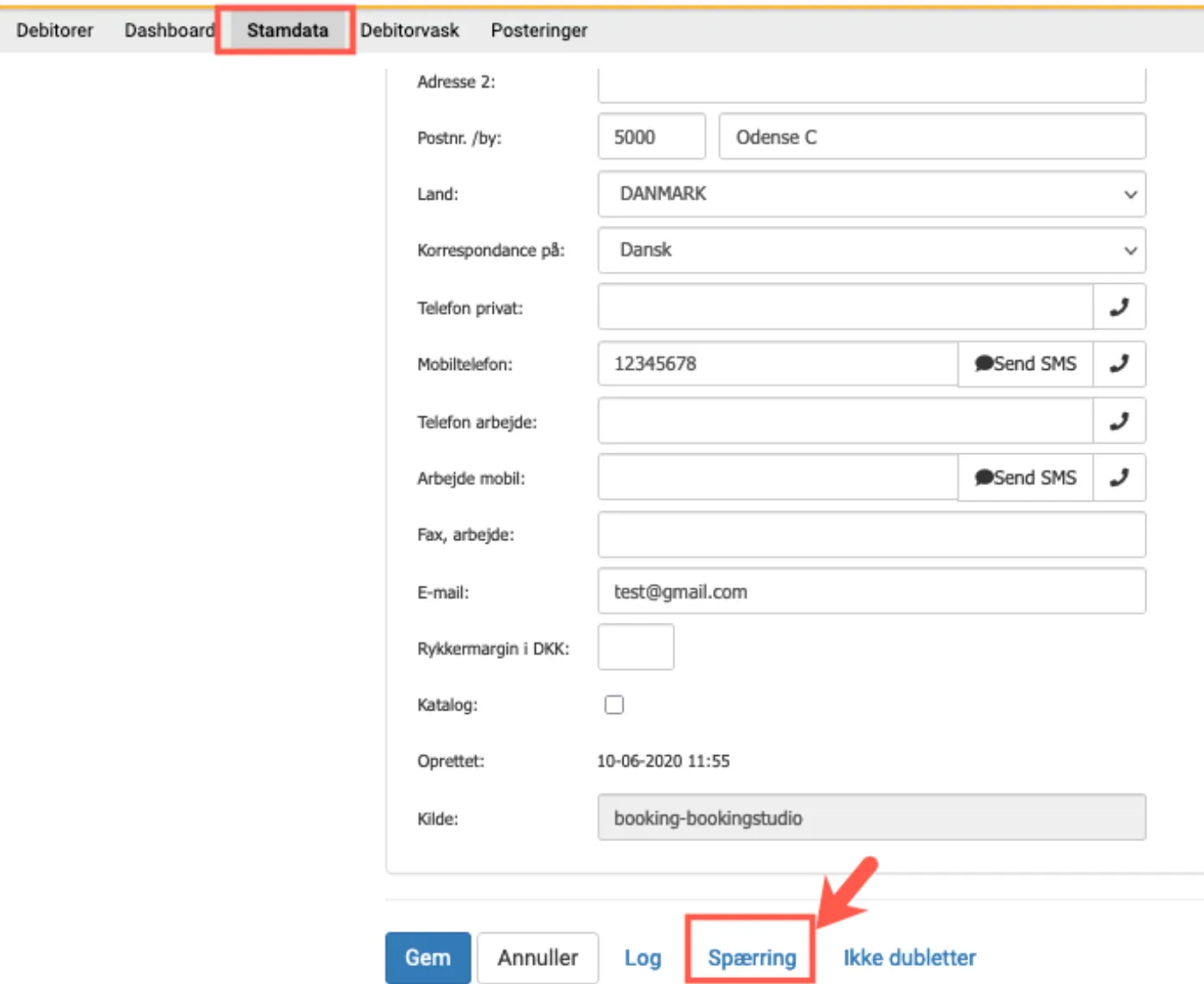Go to the Posteringer tab
The height and width of the screenshot is (984, 1204).
pyautogui.click(x=539, y=31)
